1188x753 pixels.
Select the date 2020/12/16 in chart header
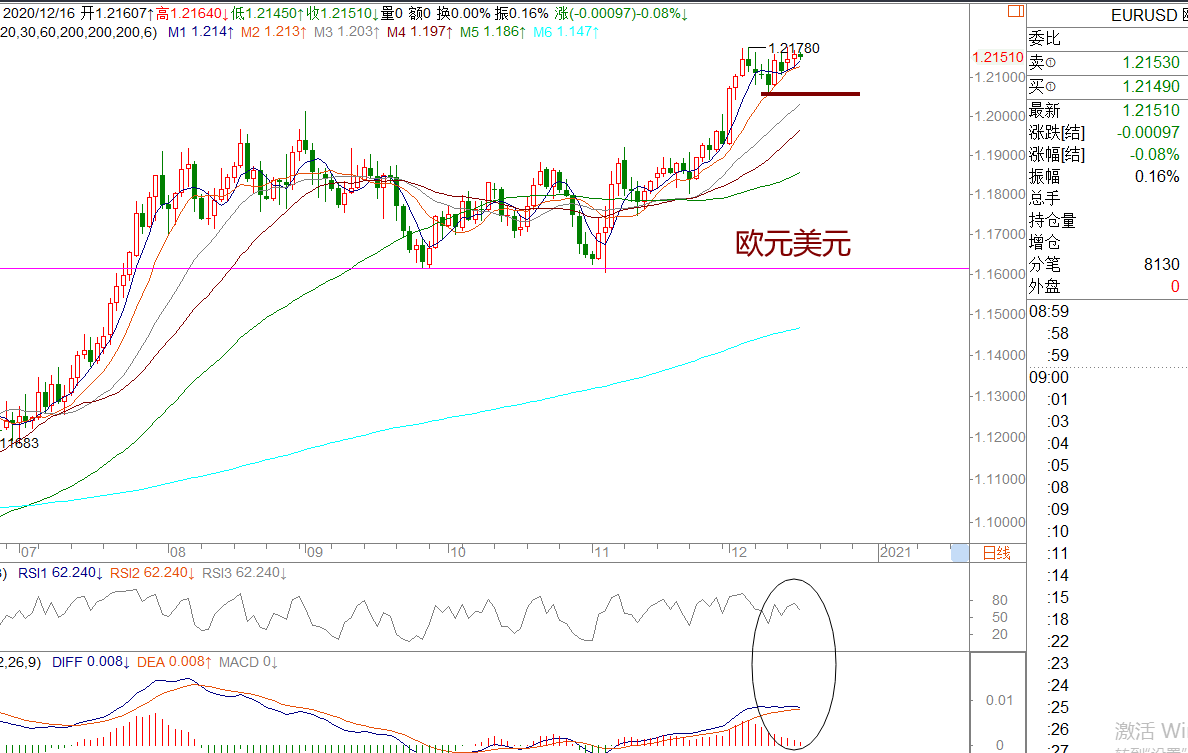click(41, 13)
